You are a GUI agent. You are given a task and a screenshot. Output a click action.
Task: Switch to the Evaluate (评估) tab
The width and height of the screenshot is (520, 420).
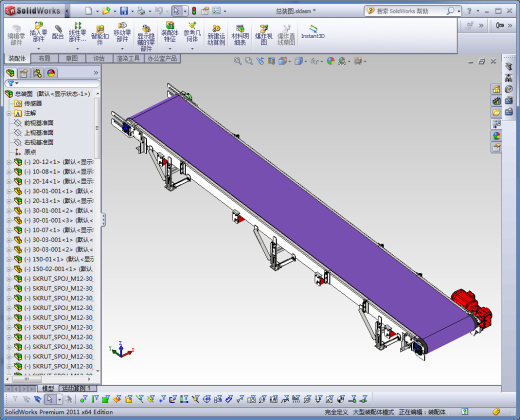[98, 58]
